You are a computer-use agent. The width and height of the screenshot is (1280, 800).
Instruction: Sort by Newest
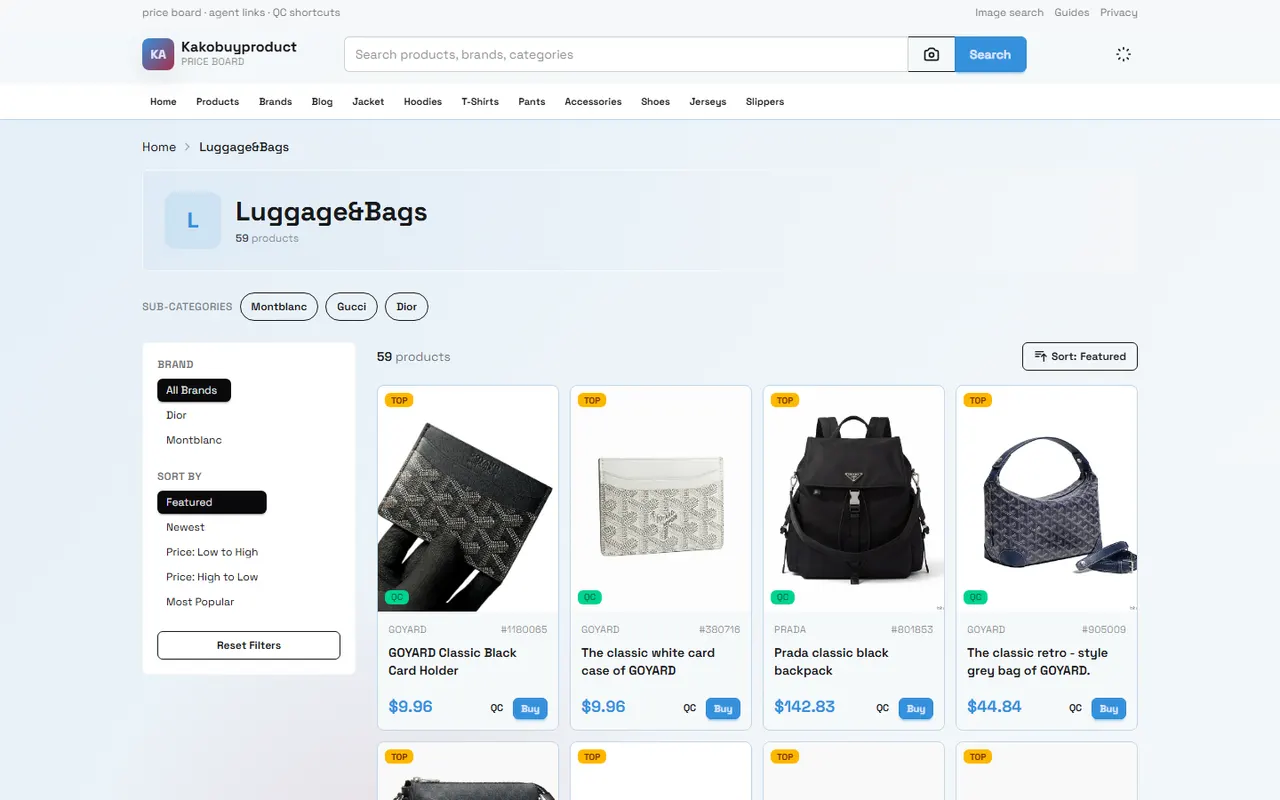[x=185, y=527]
